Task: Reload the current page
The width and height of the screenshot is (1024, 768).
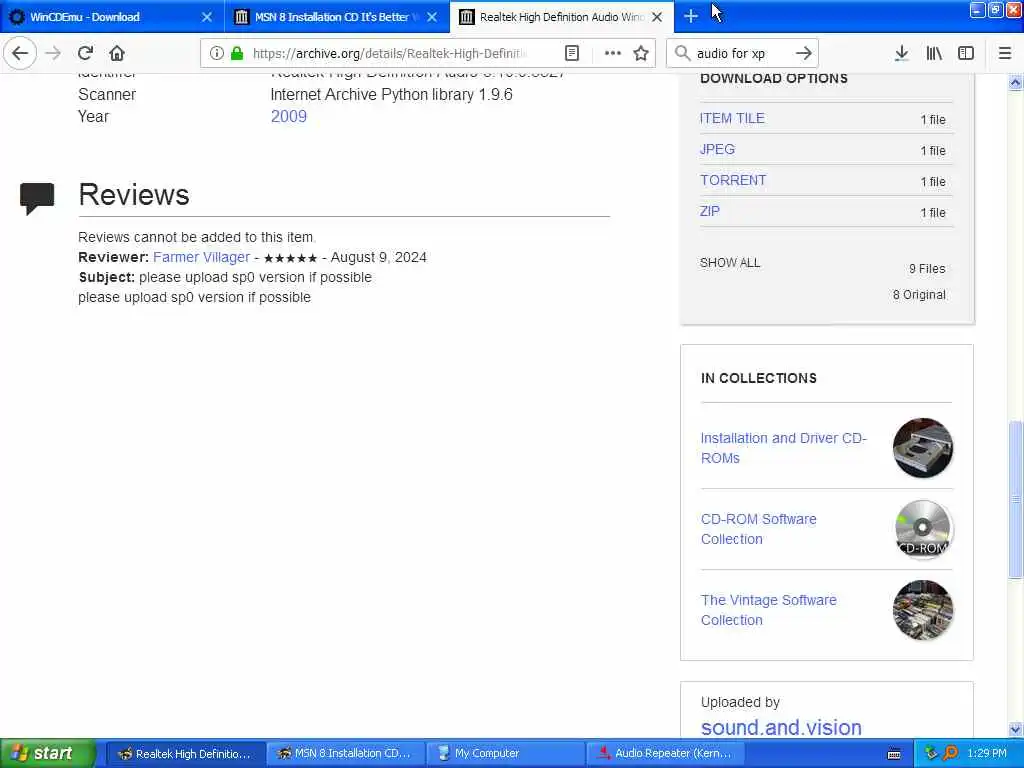Action: 85,53
